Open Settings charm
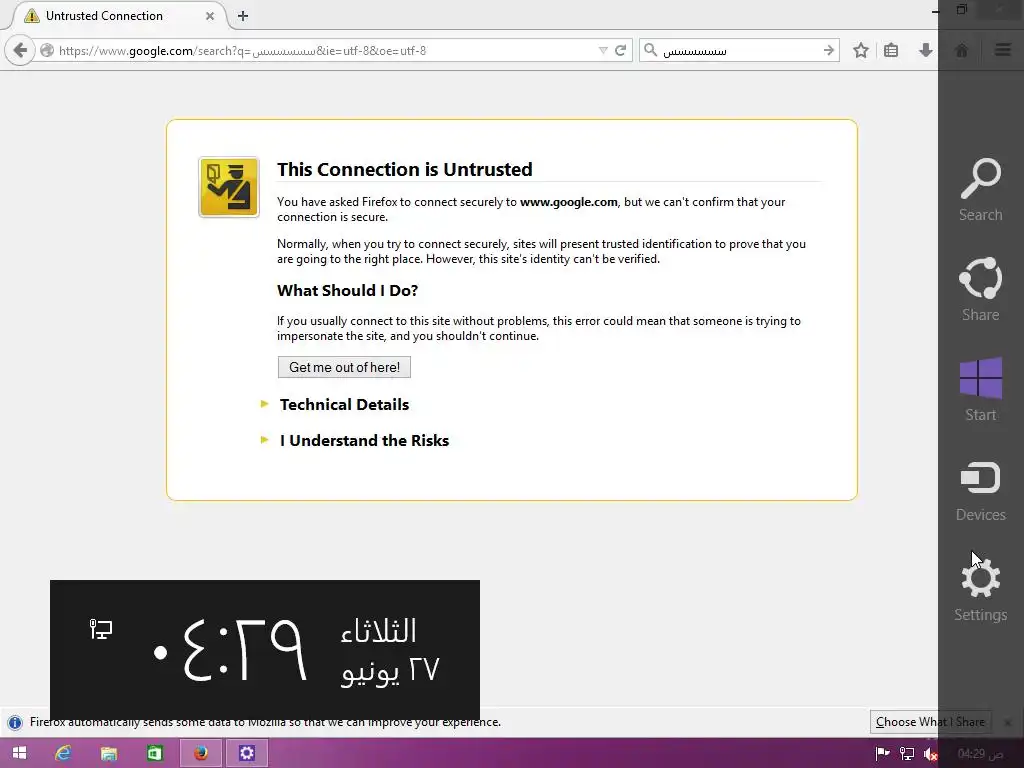Viewport: 1024px width, 768px height. 980,590
